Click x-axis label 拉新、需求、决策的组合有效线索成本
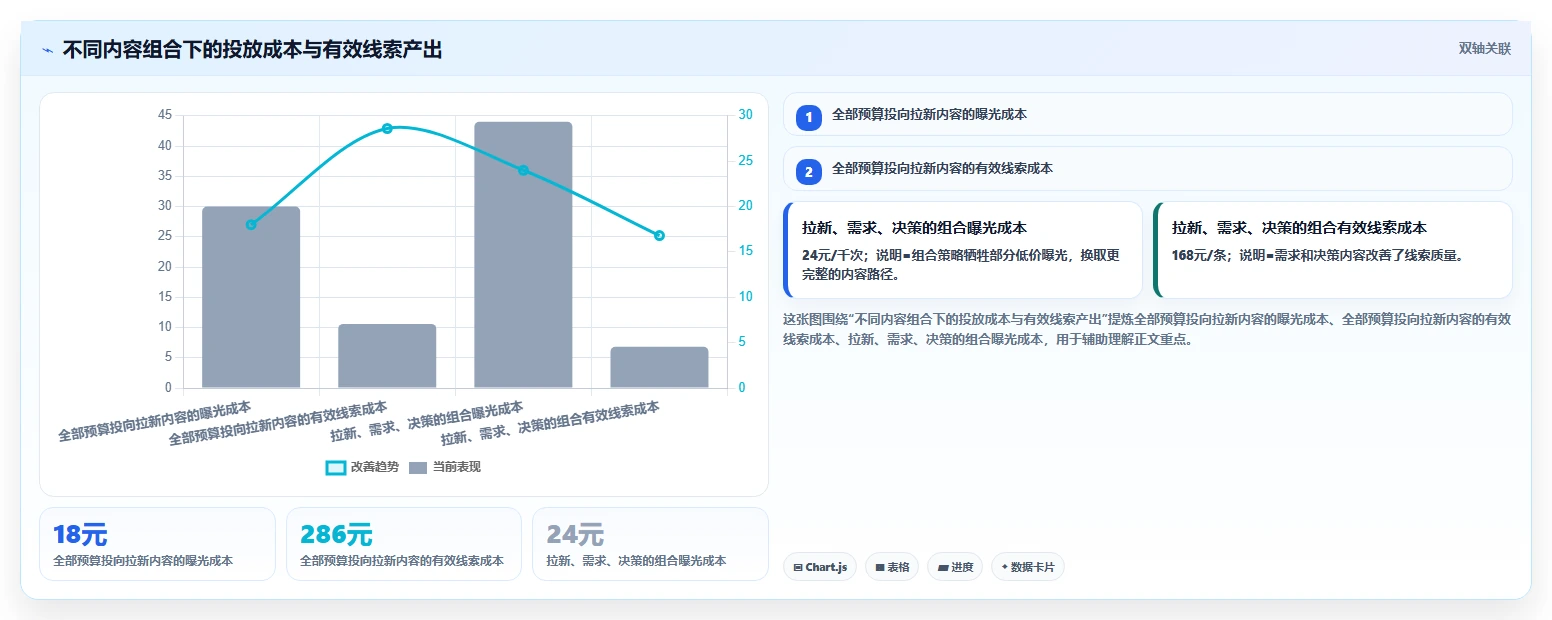The image size is (1552, 620). (550, 426)
